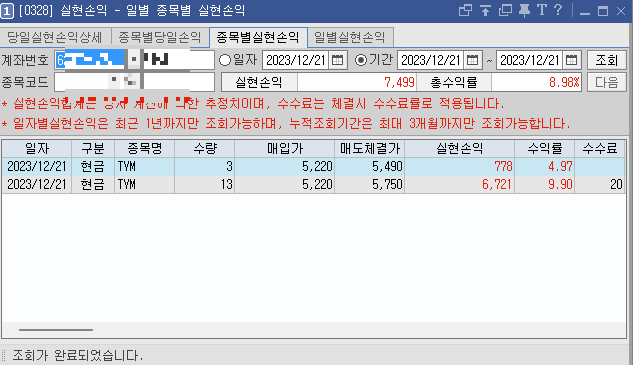
Task: Click 현금 in the 6,721 profit row
Action: coord(92,185)
